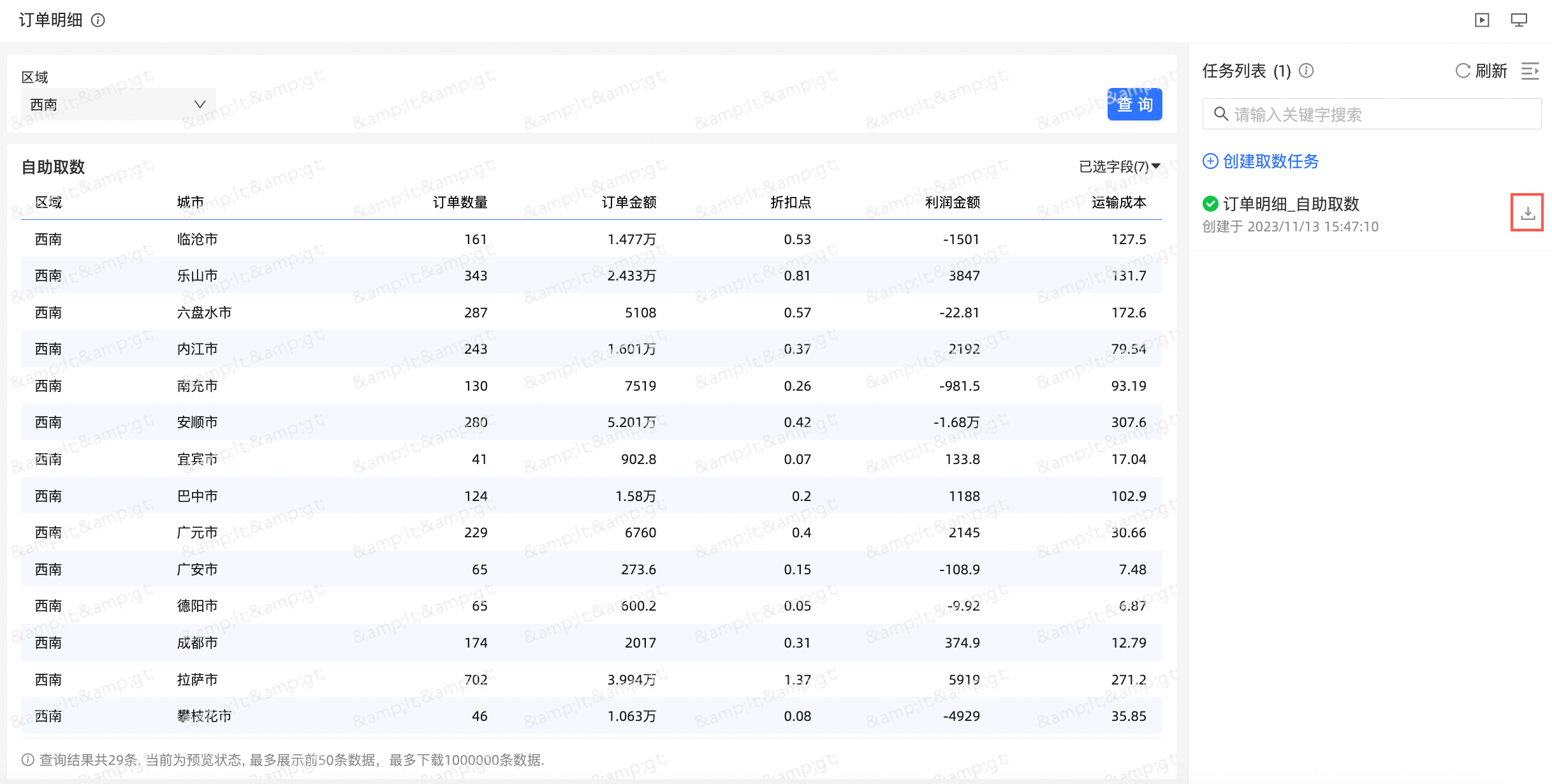The image size is (1552, 784).
Task: Click the task creation time 2023/11/13 15:47:10
Action: point(1313,227)
